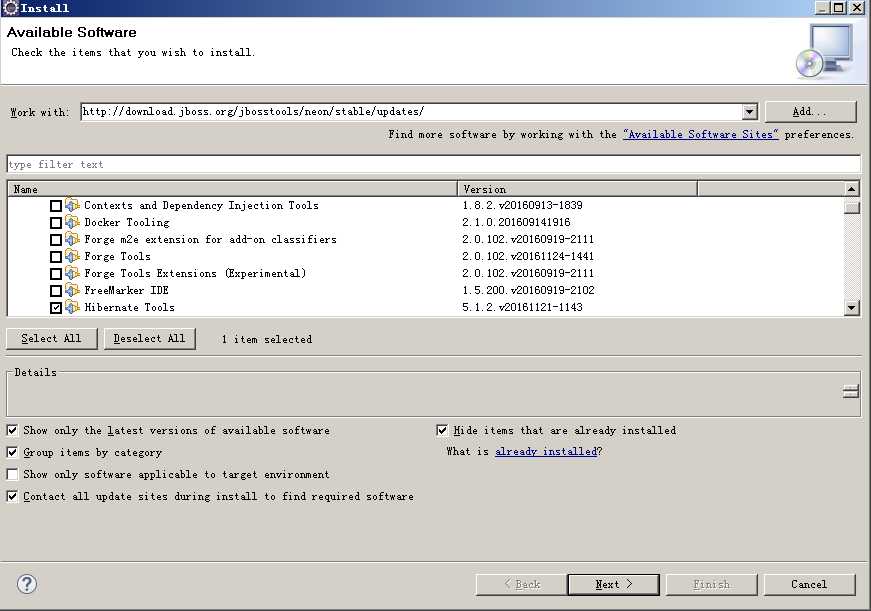This screenshot has height=611, width=871.
Task: Check the Docker Tooling checkbox
Action: coord(56,223)
